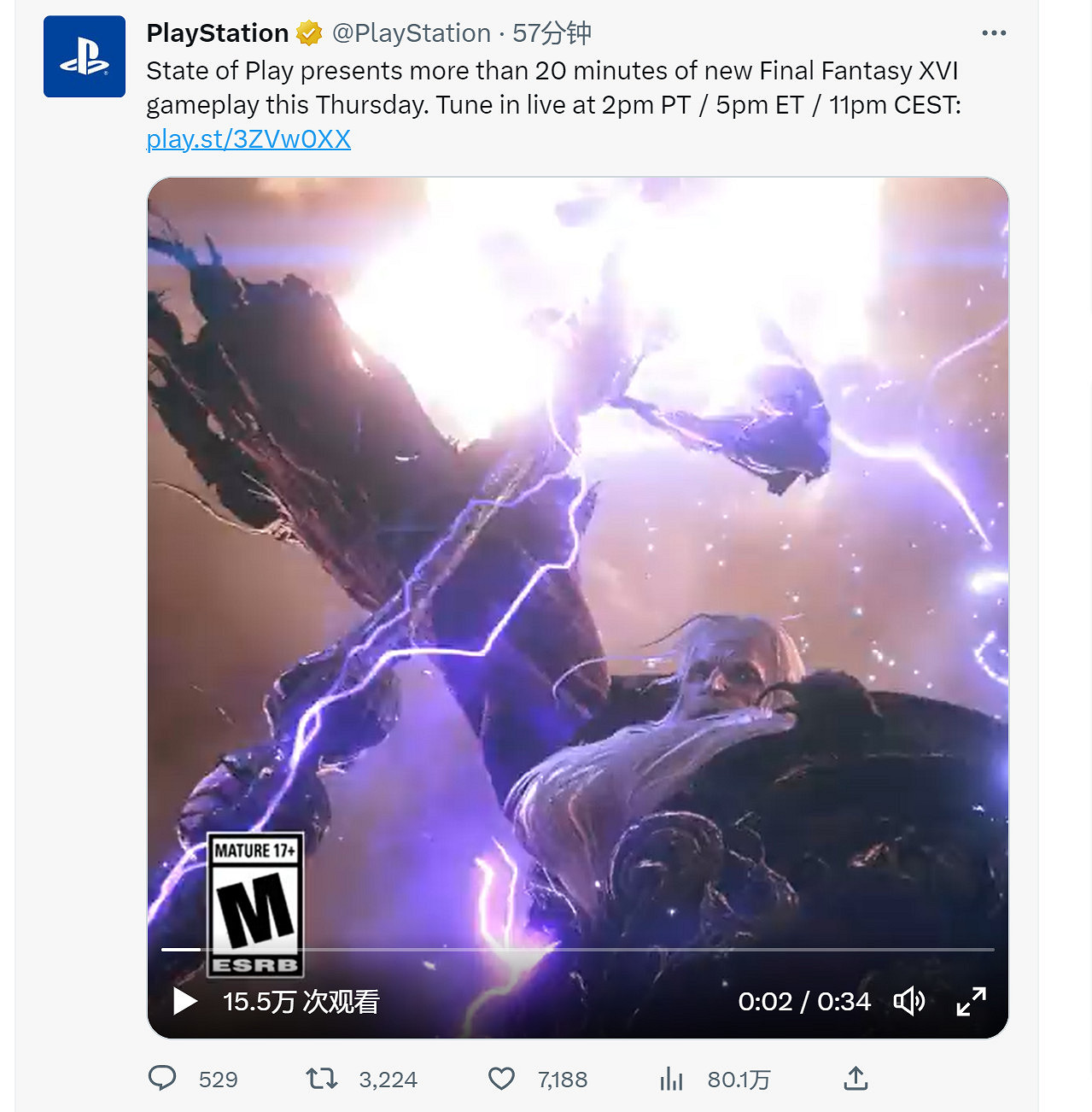Image resolution: width=1092 pixels, height=1112 pixels.
Task: Click the PlayStation account name
Action: [x=218, y=33]
